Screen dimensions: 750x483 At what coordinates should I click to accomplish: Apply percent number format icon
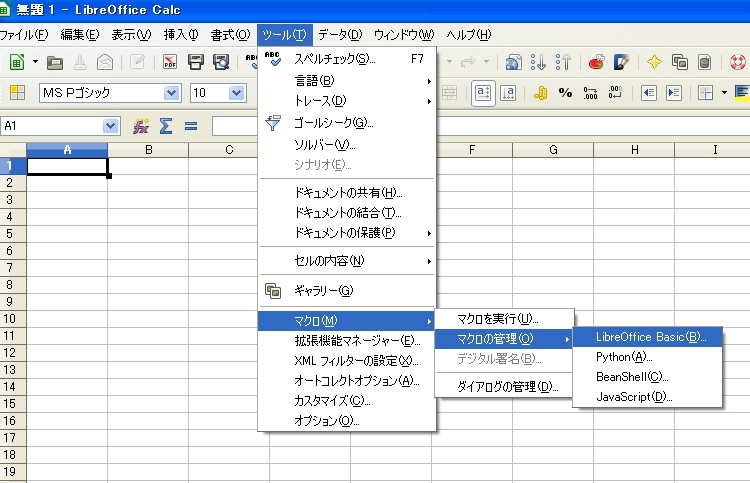[x=565, y=93]
